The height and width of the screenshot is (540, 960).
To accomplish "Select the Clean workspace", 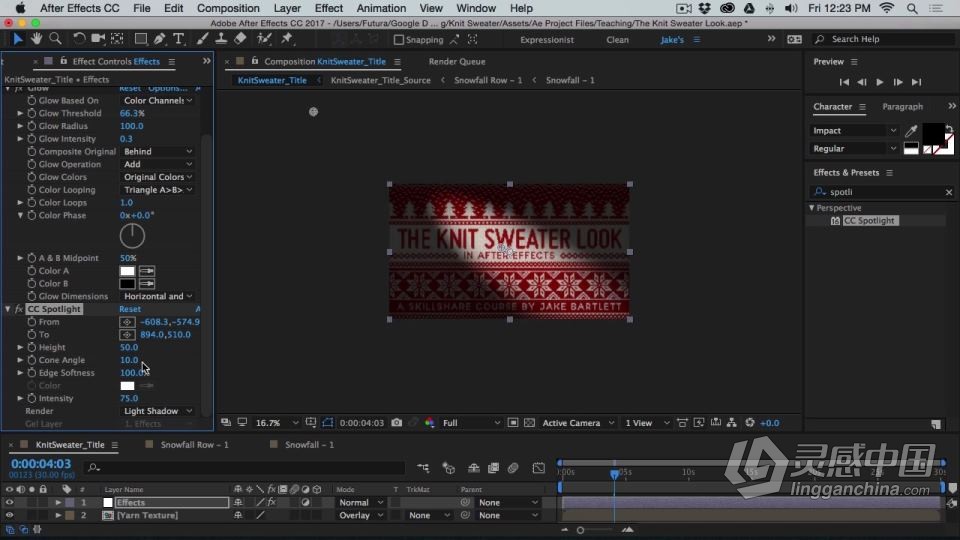I will click(x=617, y=40).
